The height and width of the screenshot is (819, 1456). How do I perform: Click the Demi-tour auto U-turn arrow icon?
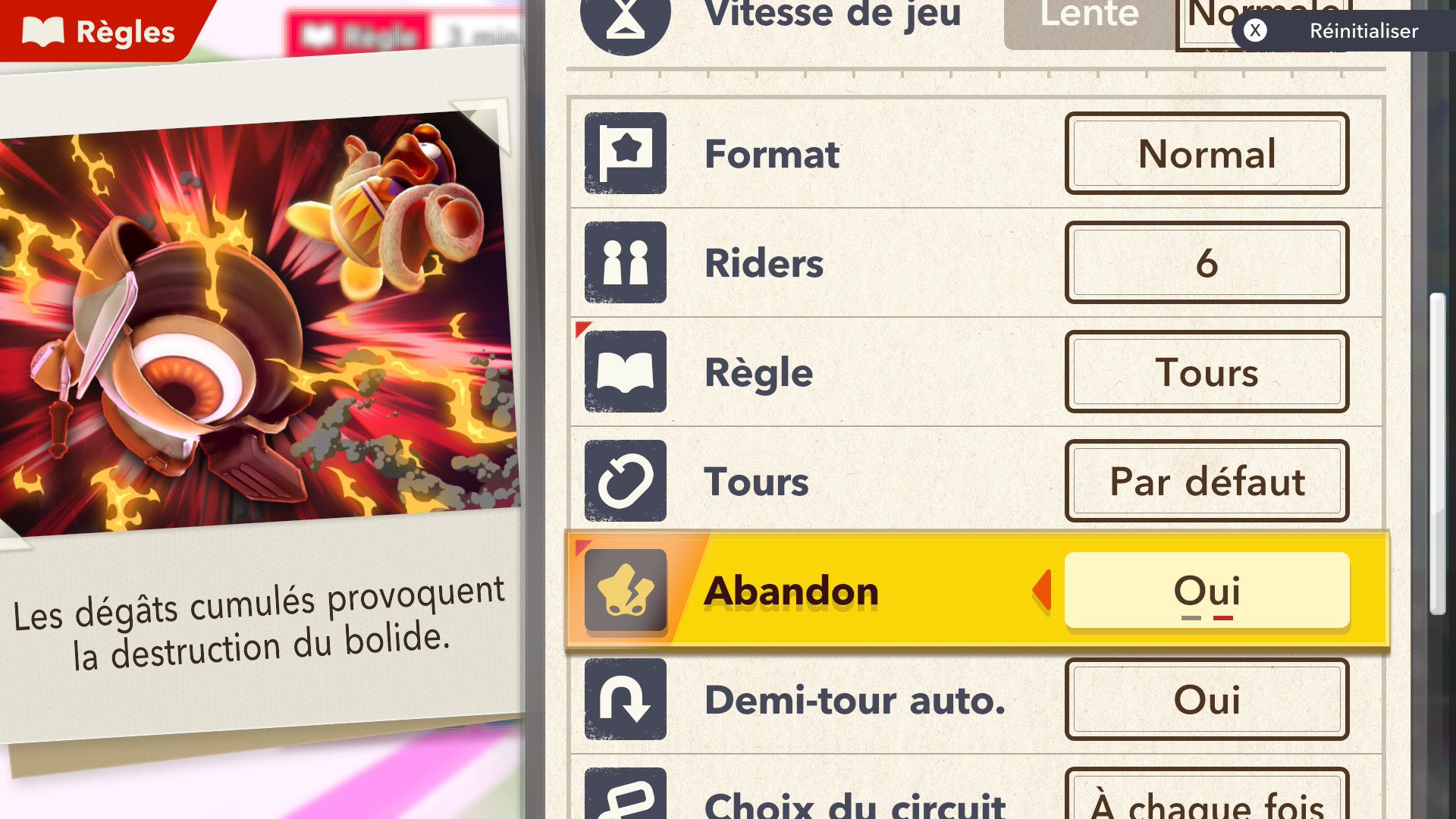625,699
